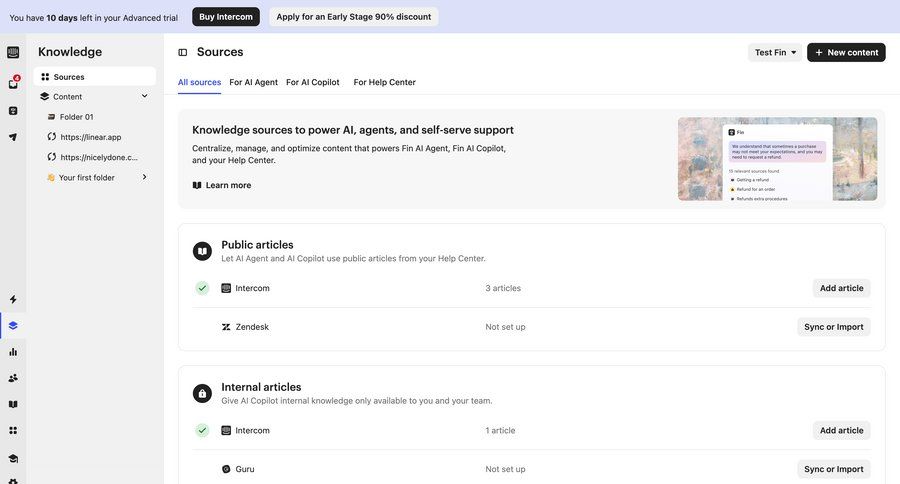
Task: Open the Test Fin dropdown
Action: pyautogui.click(x=775, y=52)
